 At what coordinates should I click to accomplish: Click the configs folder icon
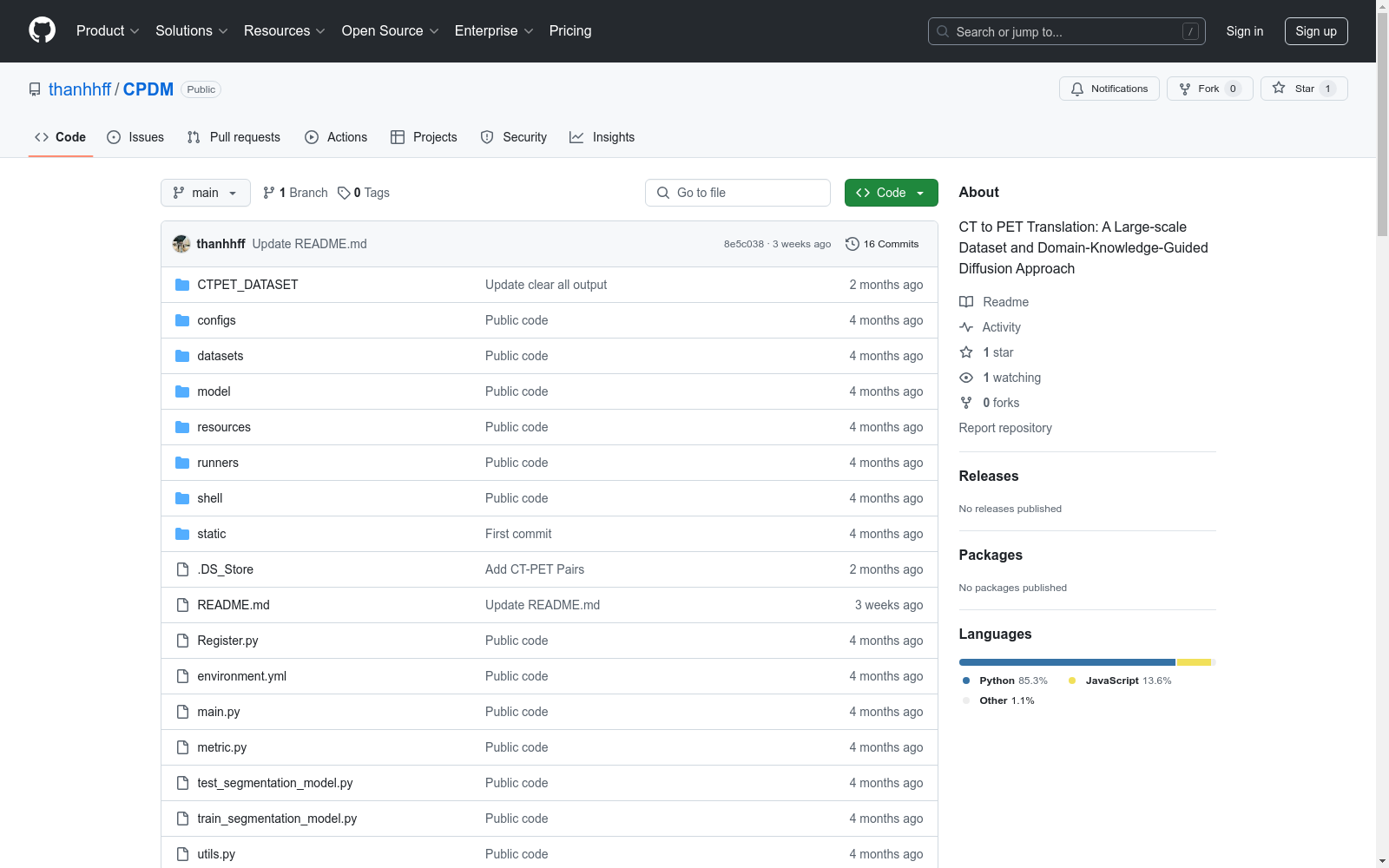pyautogui.click(x=182, y=320)
